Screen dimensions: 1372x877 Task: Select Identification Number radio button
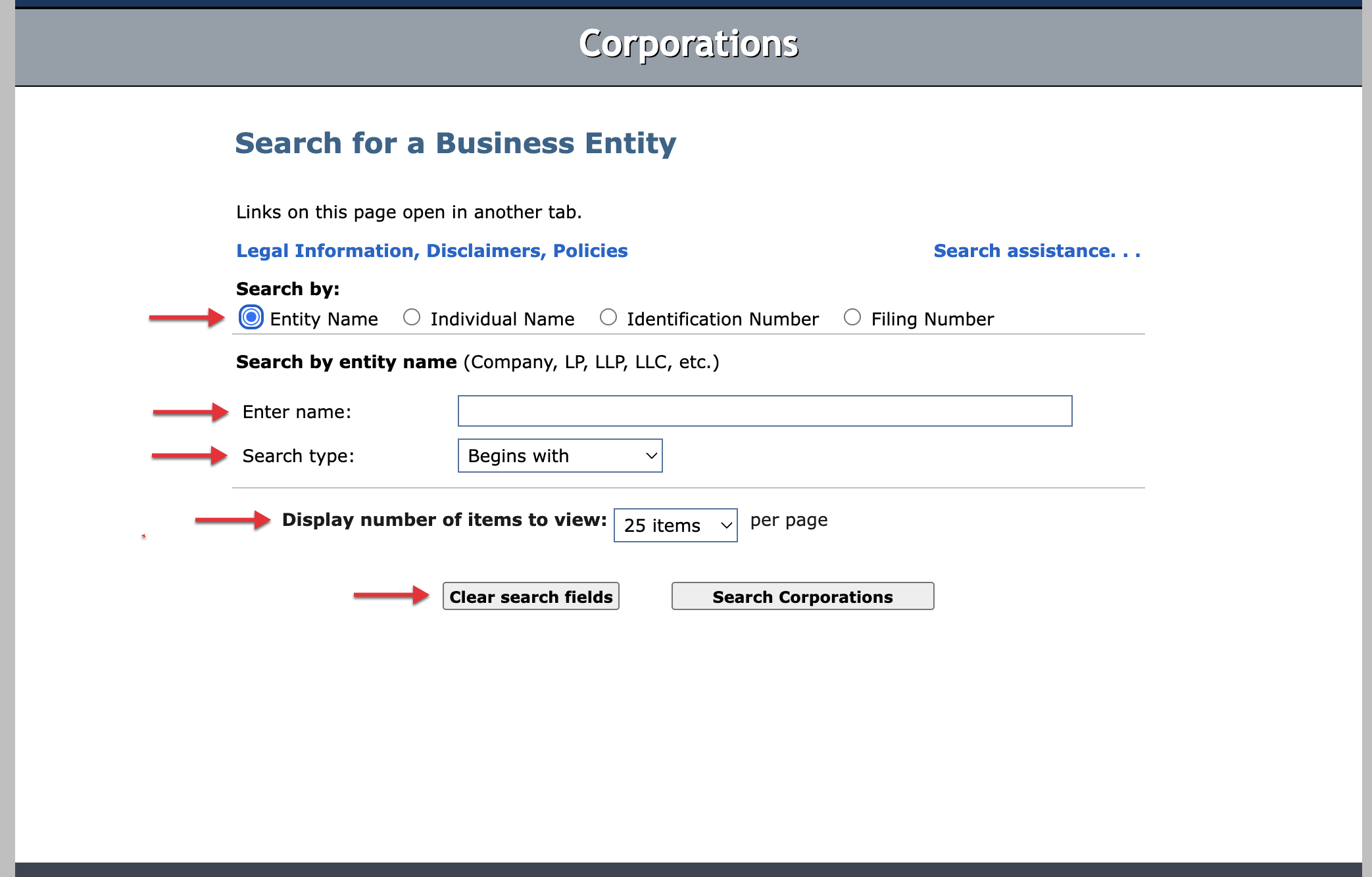(608, 318)
